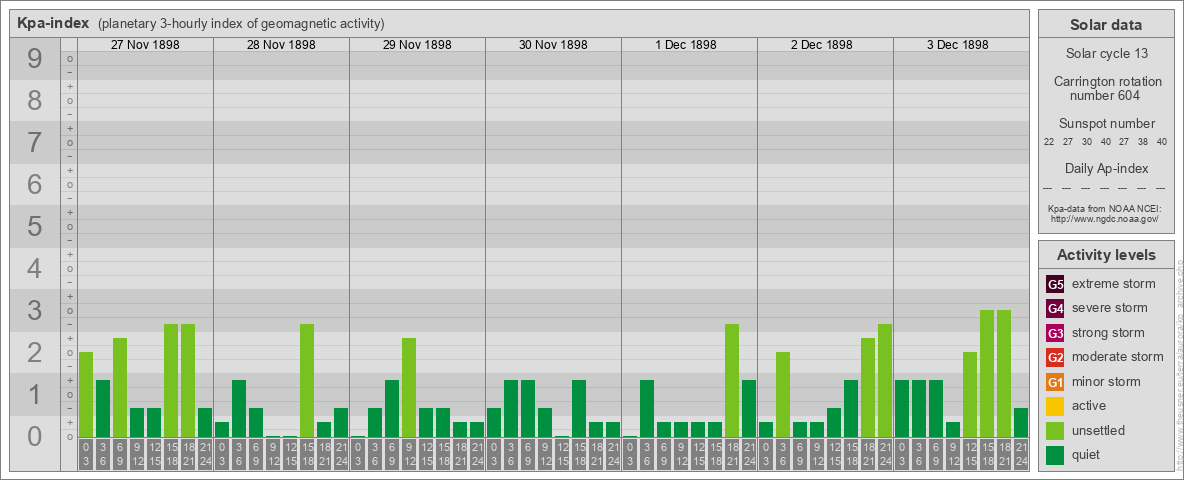The image size is (1184, 480).
Task: Click the 27 Nov 6-9 hour bar
Action: pos(120,388)
